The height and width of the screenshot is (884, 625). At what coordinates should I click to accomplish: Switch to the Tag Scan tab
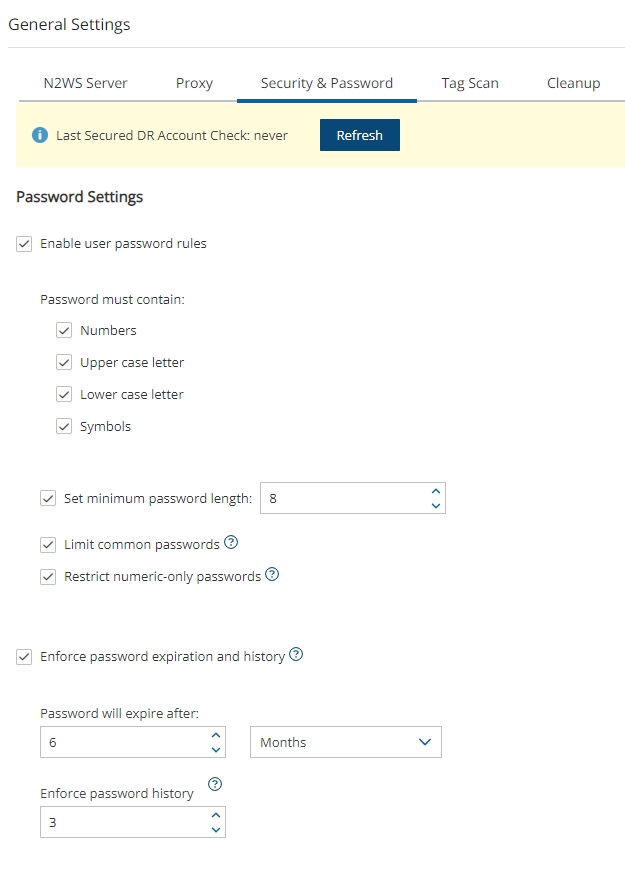coord(470,83)
